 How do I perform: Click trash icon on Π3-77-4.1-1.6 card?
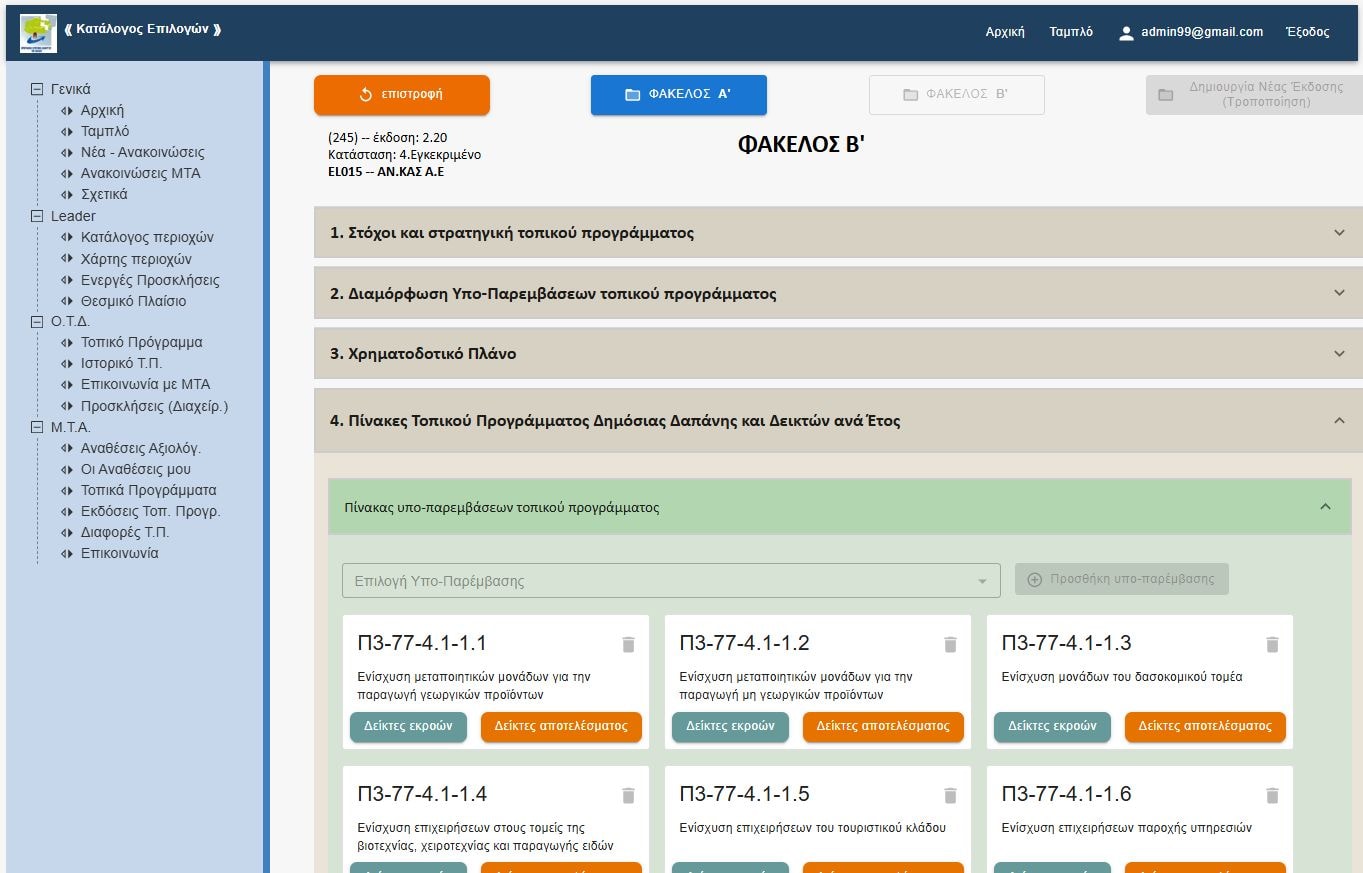click(1272, 796)
